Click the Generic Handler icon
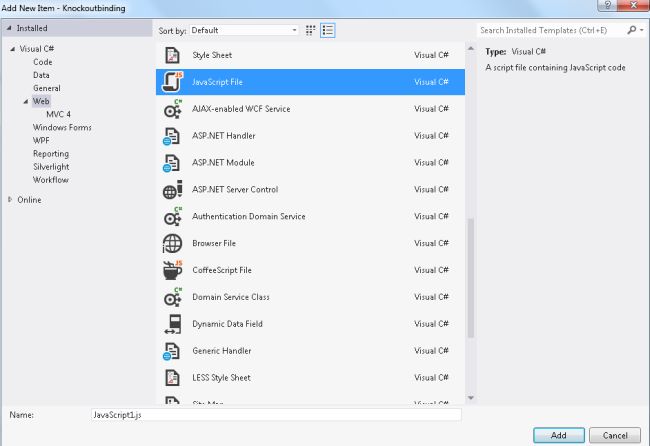Image resolution: width=650 pixels, height=446 pixels. click(x=172, y=351)
